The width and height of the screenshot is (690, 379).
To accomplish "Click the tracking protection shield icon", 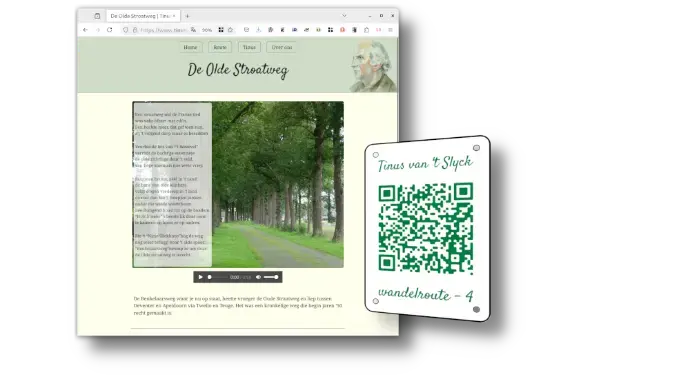I will pyautogui.click(x=125, y=30).
